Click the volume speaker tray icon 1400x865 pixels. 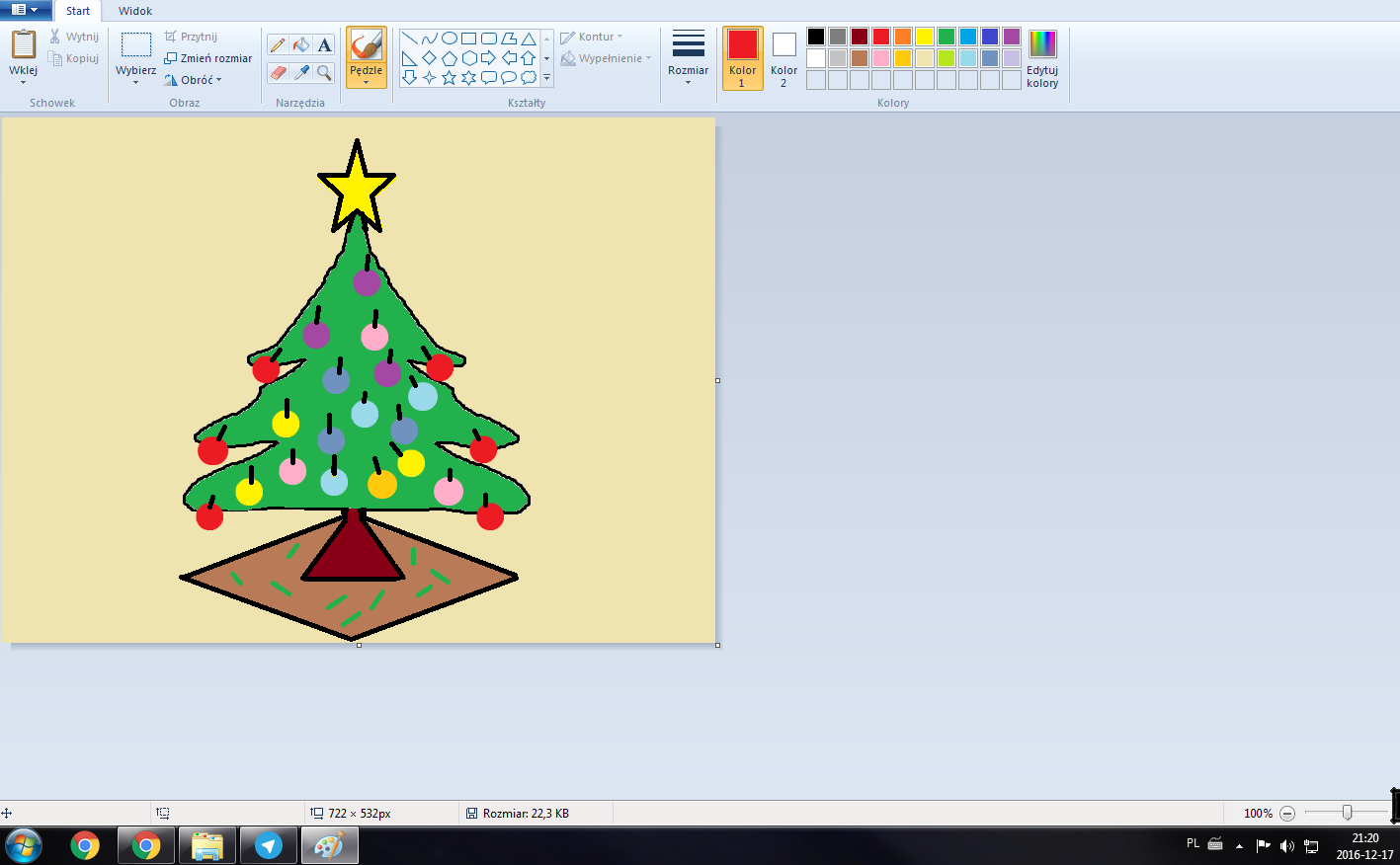[x=1286, y=845]
